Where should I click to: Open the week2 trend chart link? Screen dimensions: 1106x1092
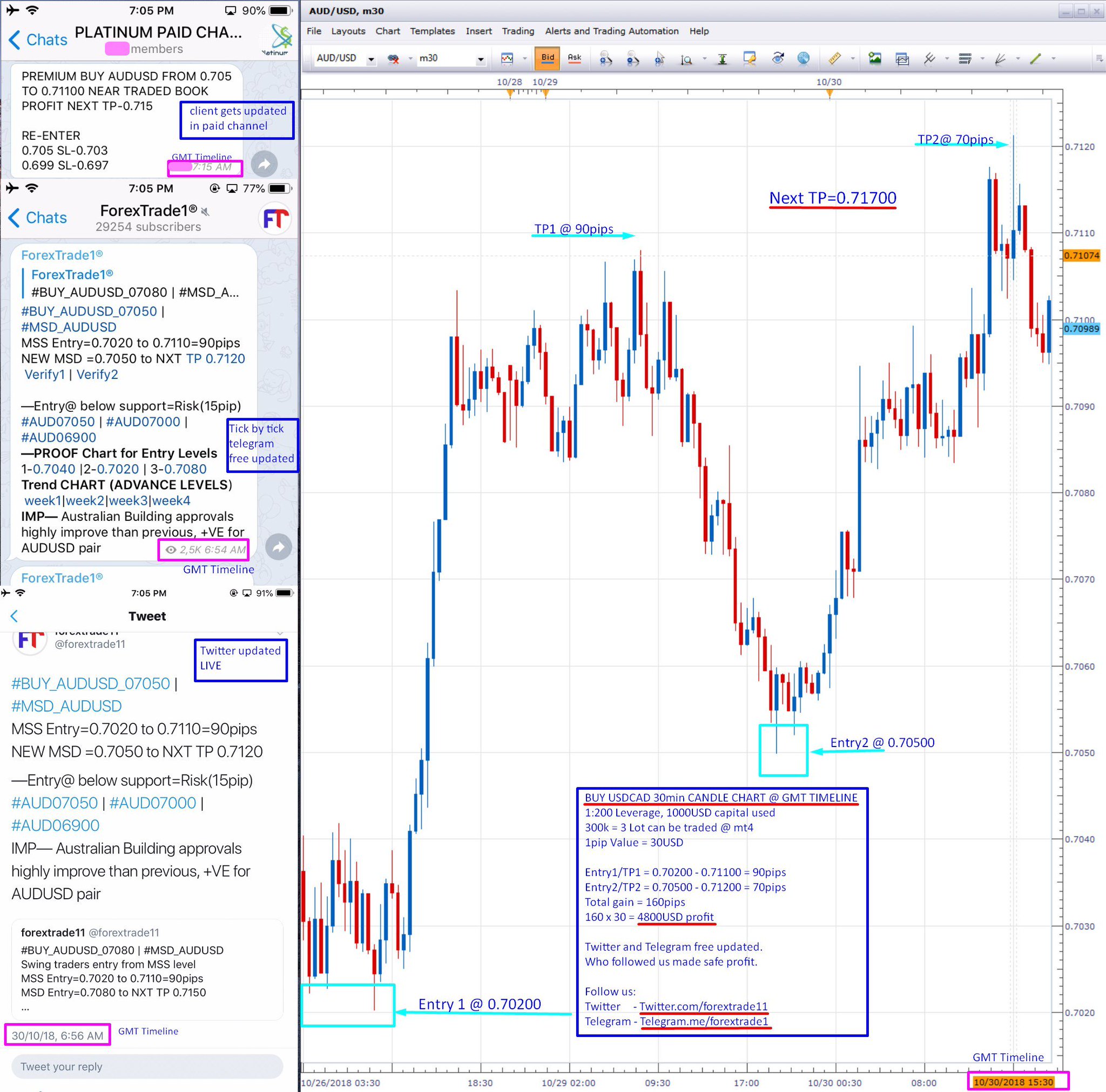point(85,500)
